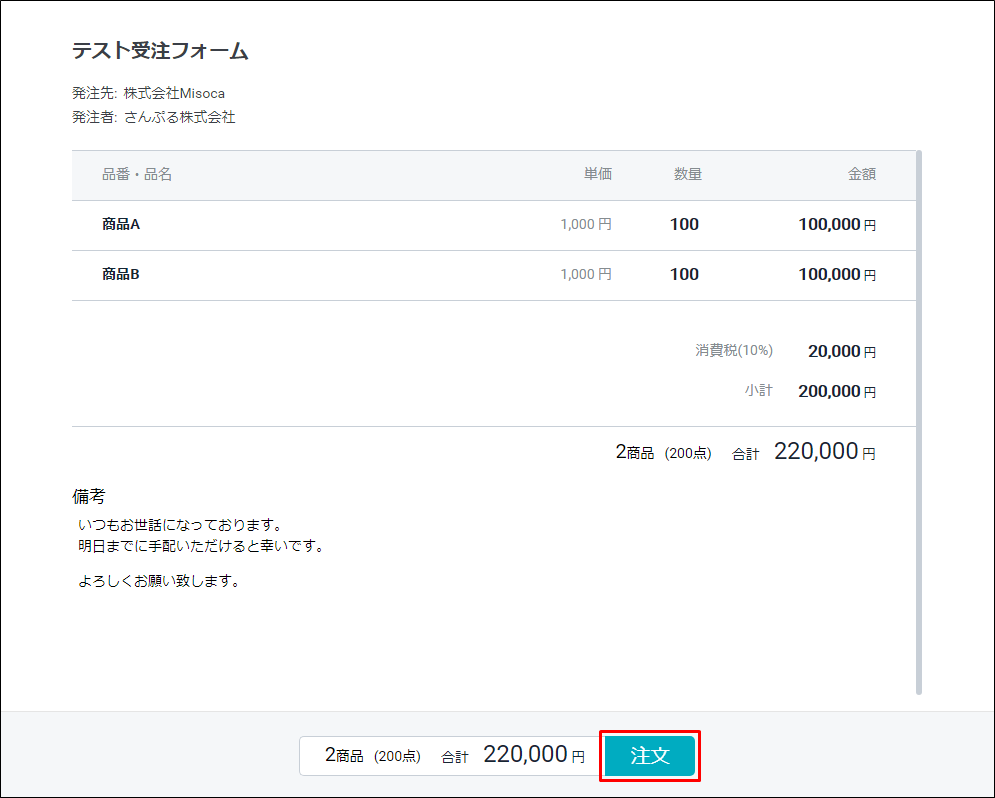Click 発注者: さんぷる株式会社 text
Screen dimensions: 995x798
click(154, 117)
